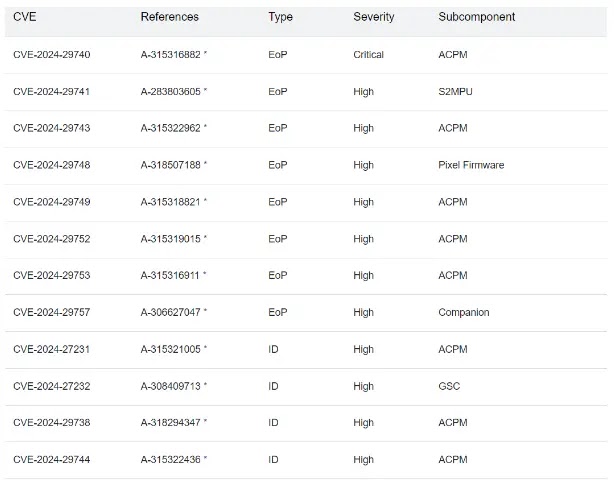This screenshot has width=614, height=484.
Task: Open reference A-318294347
Action: click(x=171, y=423)
